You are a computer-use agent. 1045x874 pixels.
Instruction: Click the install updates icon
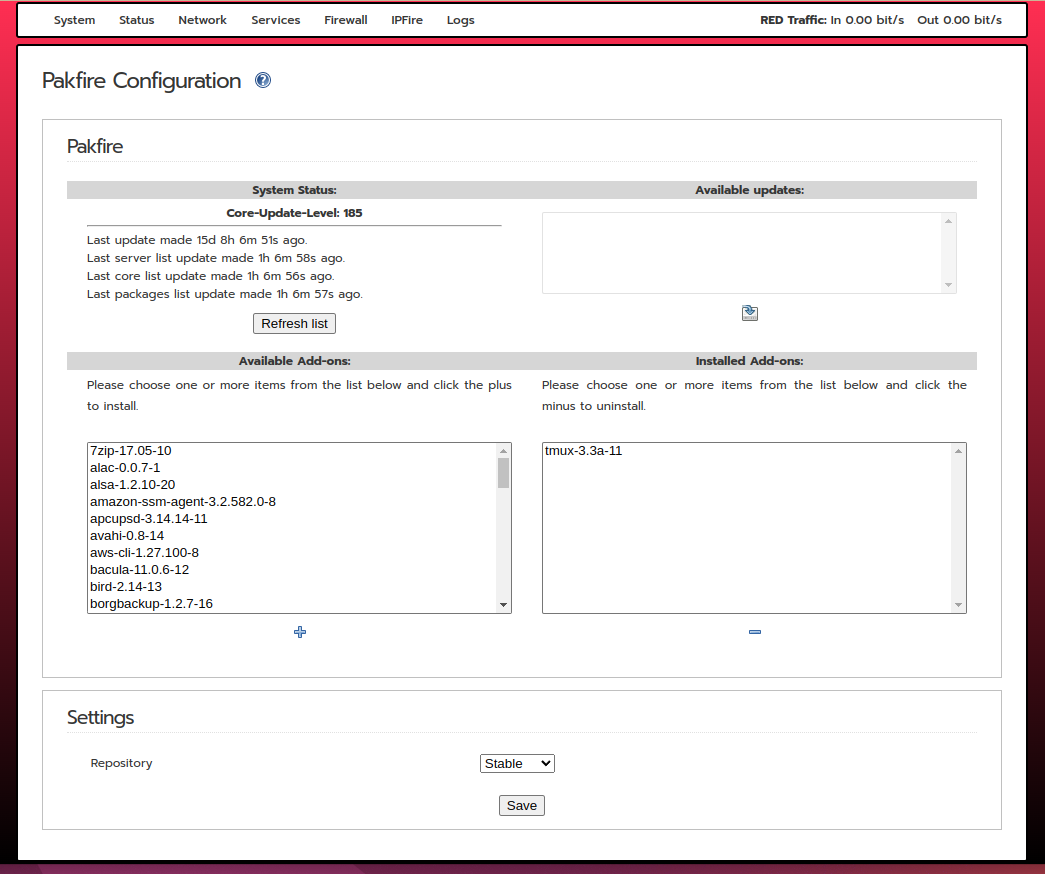point(750,313)
